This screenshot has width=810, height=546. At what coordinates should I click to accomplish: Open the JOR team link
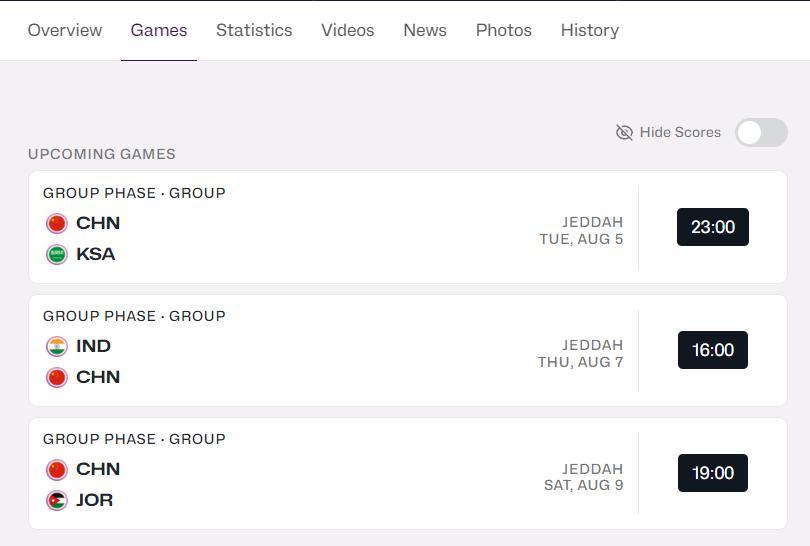pos(95,500)
